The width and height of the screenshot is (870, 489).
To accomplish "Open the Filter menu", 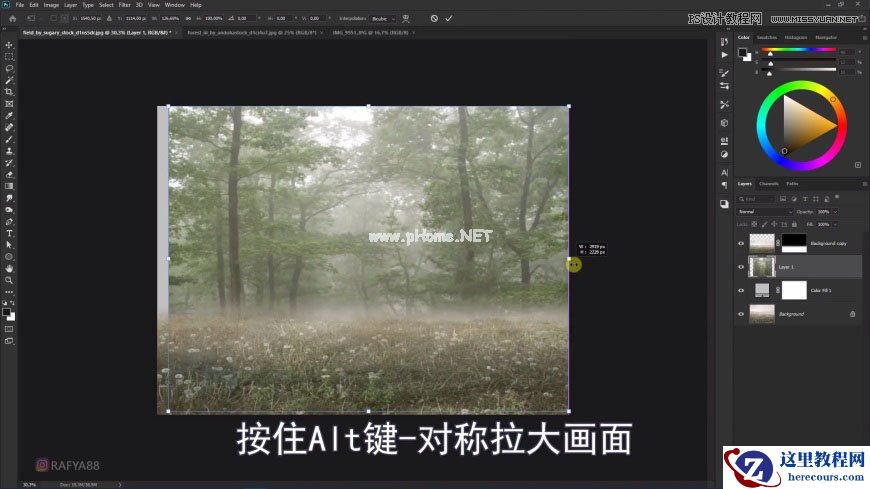I will click(x=124, y=5).
